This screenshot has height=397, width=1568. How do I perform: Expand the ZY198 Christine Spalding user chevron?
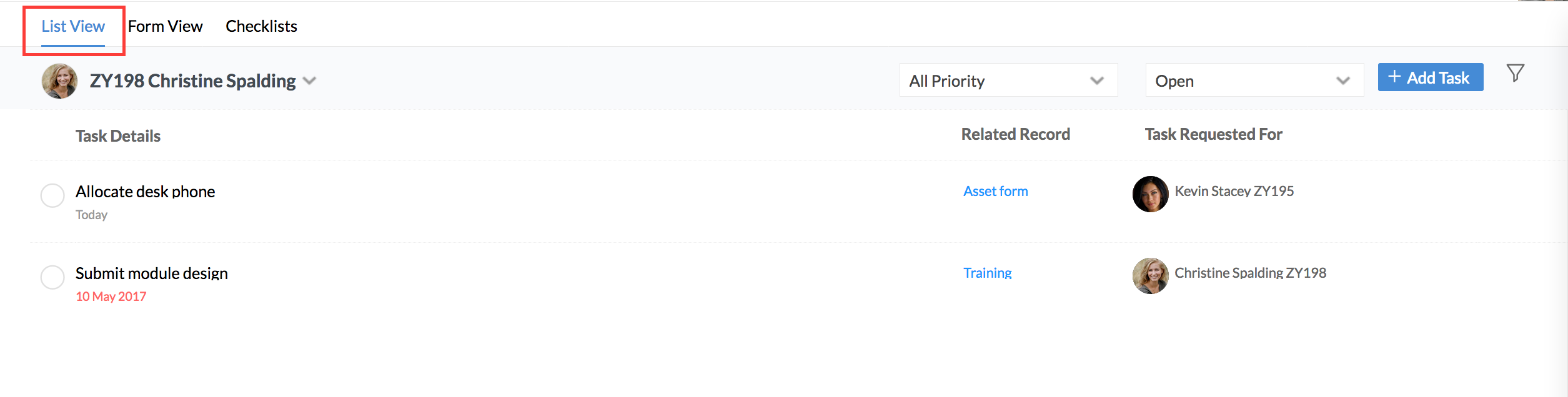pyautogui.click(x=309, y=81)
